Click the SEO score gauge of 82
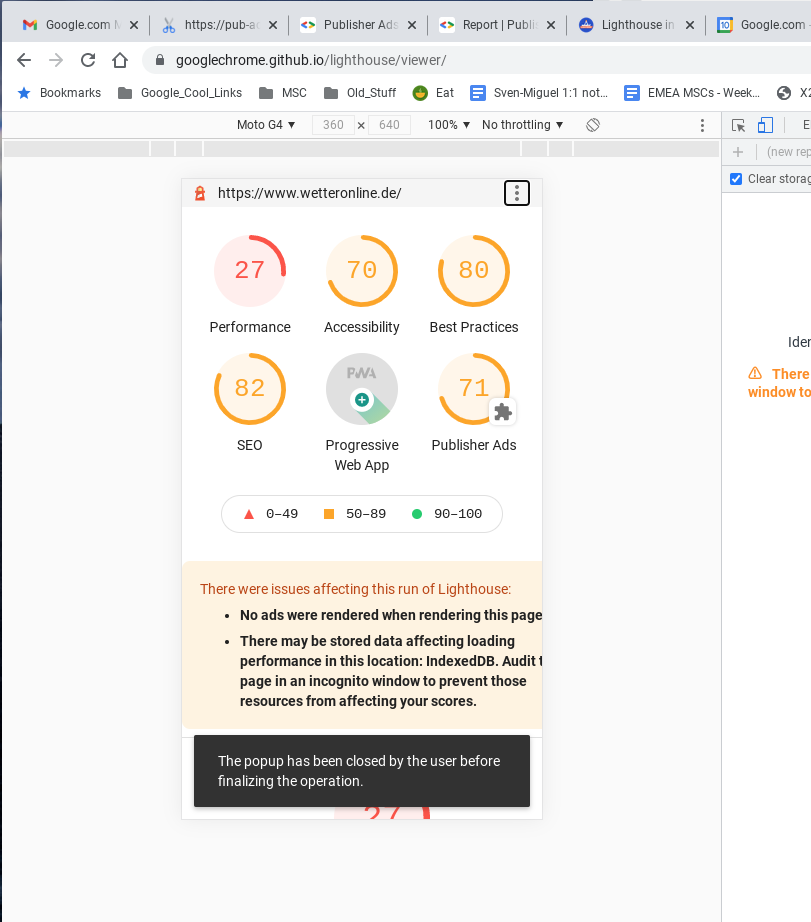Viewport: 811px width, 922px height. coord(249,388)
